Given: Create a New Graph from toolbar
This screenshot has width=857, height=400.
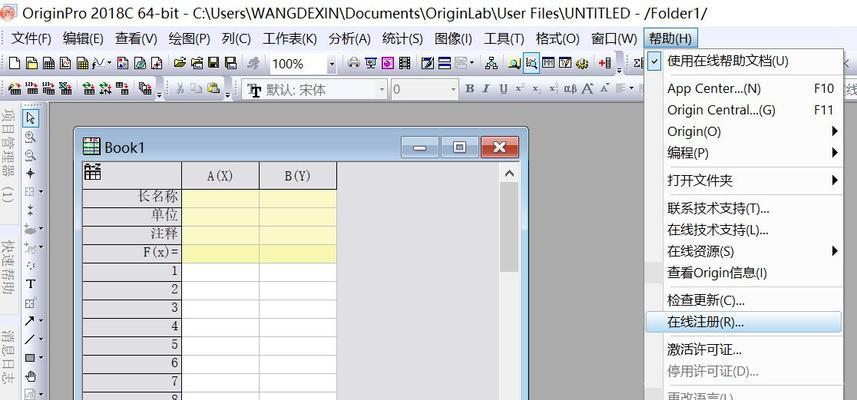Looking at the screenshot, I should [x=66, y=63].
